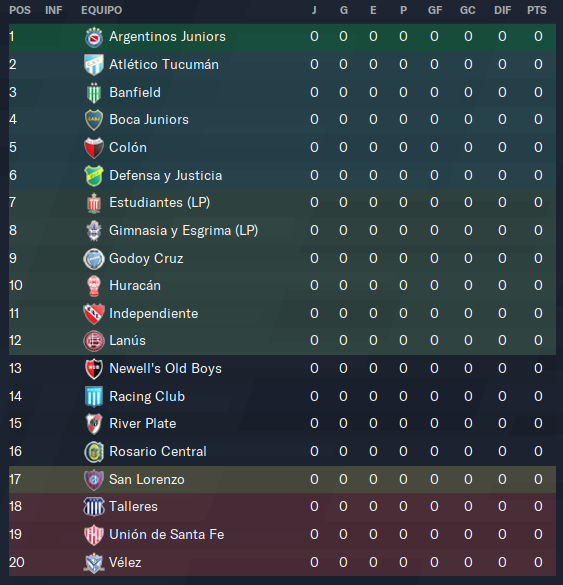Screen dimensions: 563x585
Task: Sort table by PTS column header
Action: point(537,10)
